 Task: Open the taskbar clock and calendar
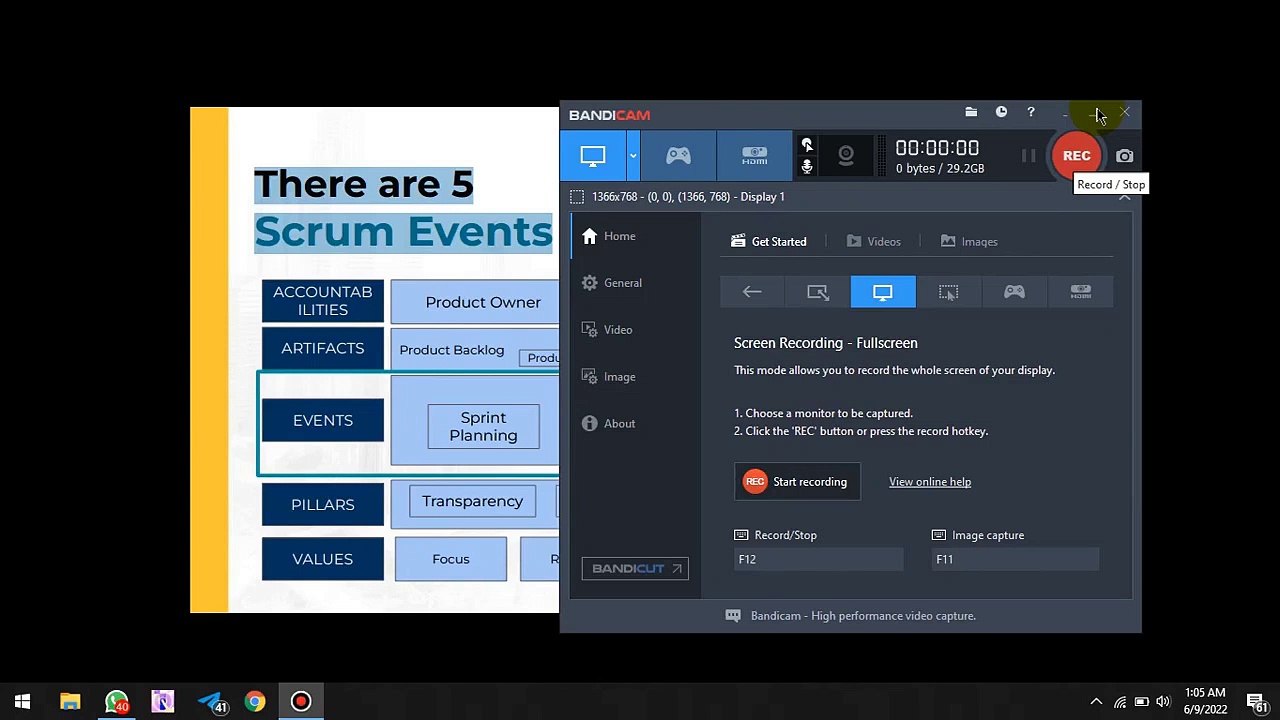pyautogui.click(x=1205, y=702)
